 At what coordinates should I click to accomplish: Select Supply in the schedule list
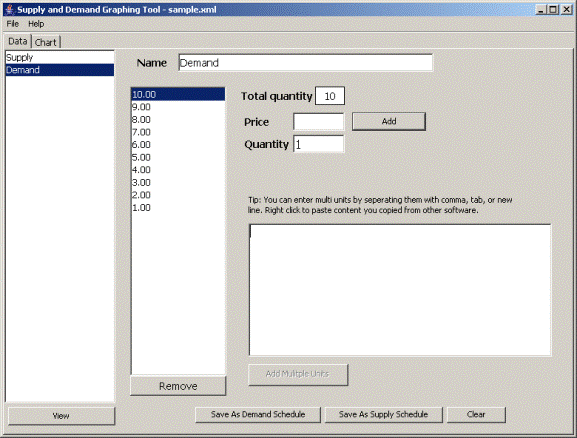tap(60, 57)
